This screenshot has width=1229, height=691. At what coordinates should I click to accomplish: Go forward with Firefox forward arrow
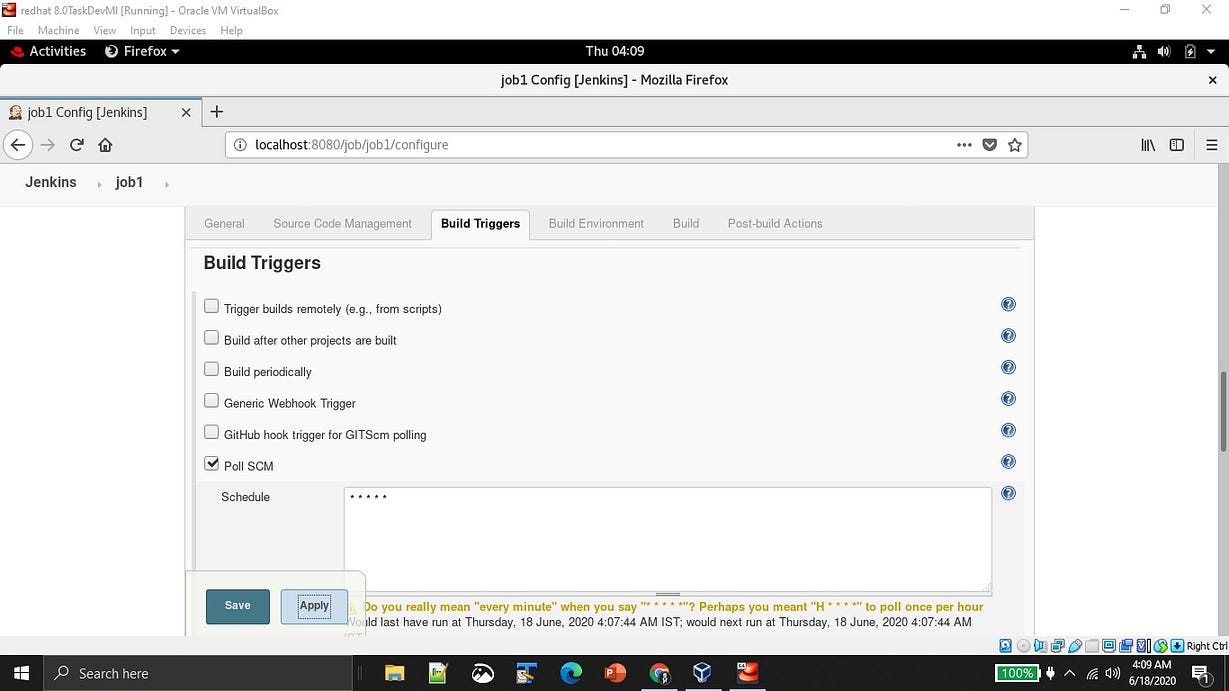[47, 145]
